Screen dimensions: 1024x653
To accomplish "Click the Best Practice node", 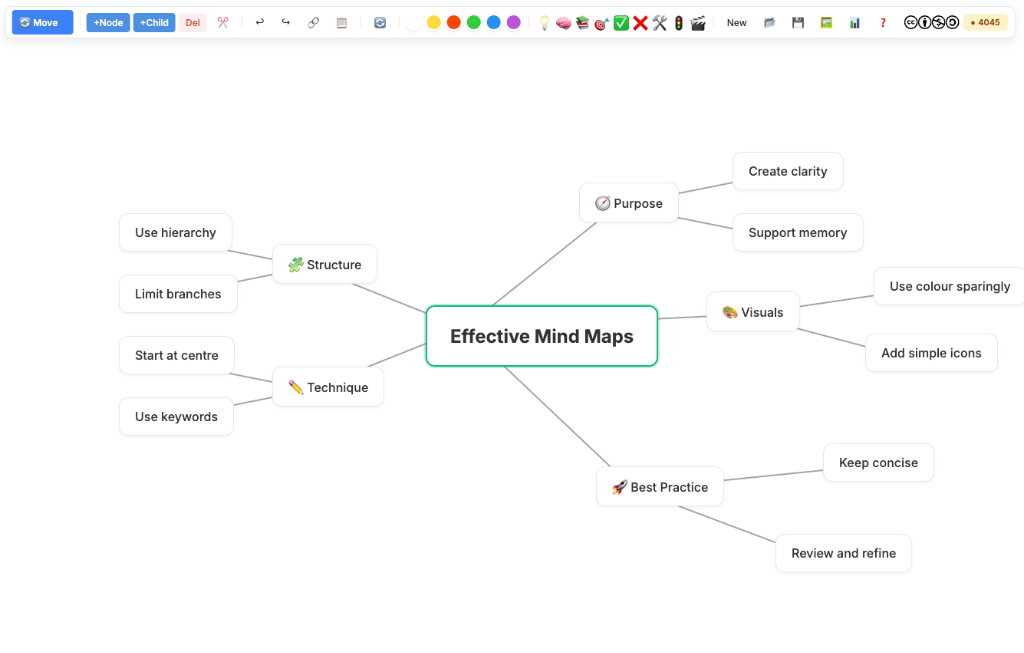I will click(660, 487).
